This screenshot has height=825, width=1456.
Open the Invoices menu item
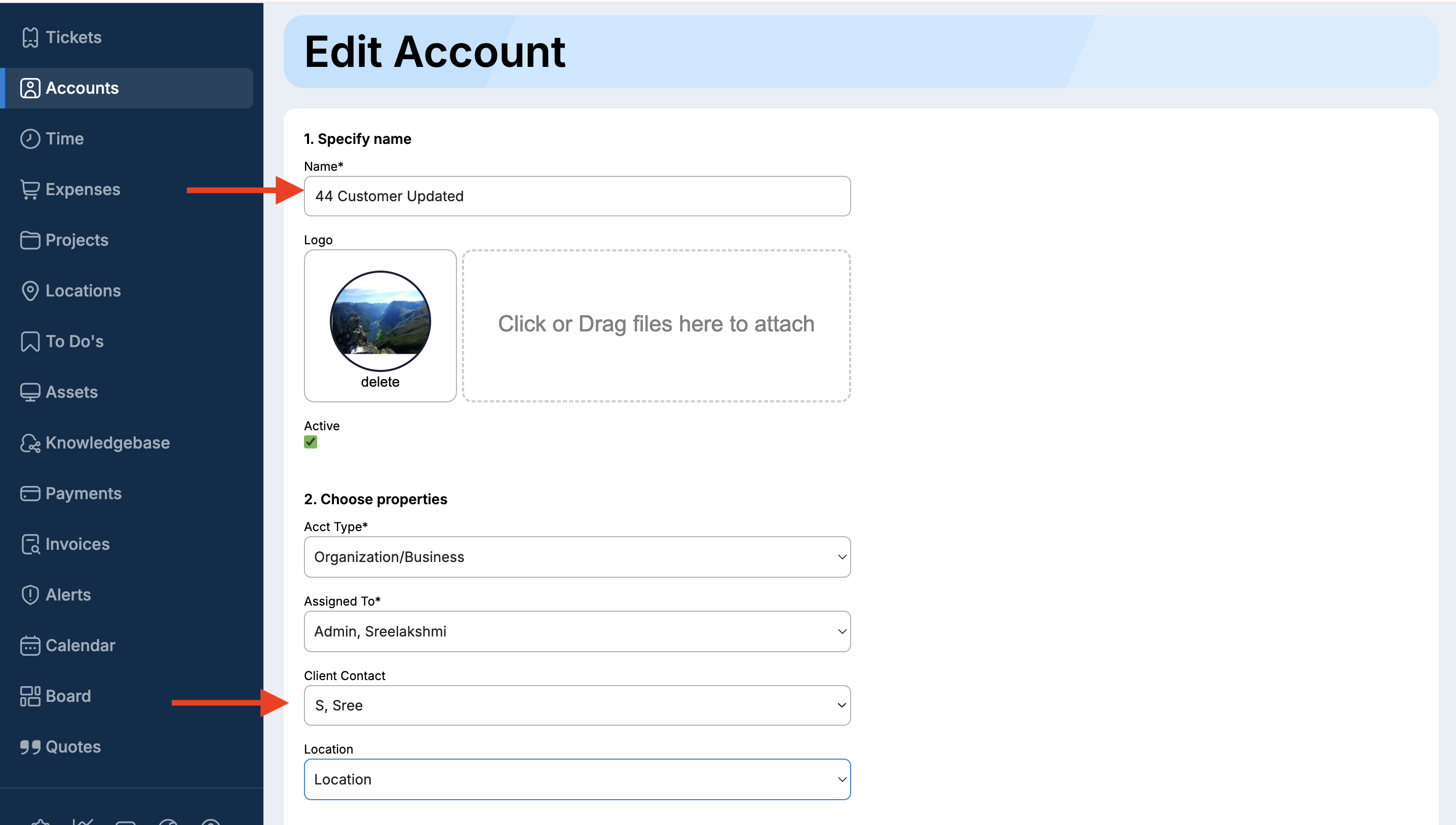tap(77, 544)
